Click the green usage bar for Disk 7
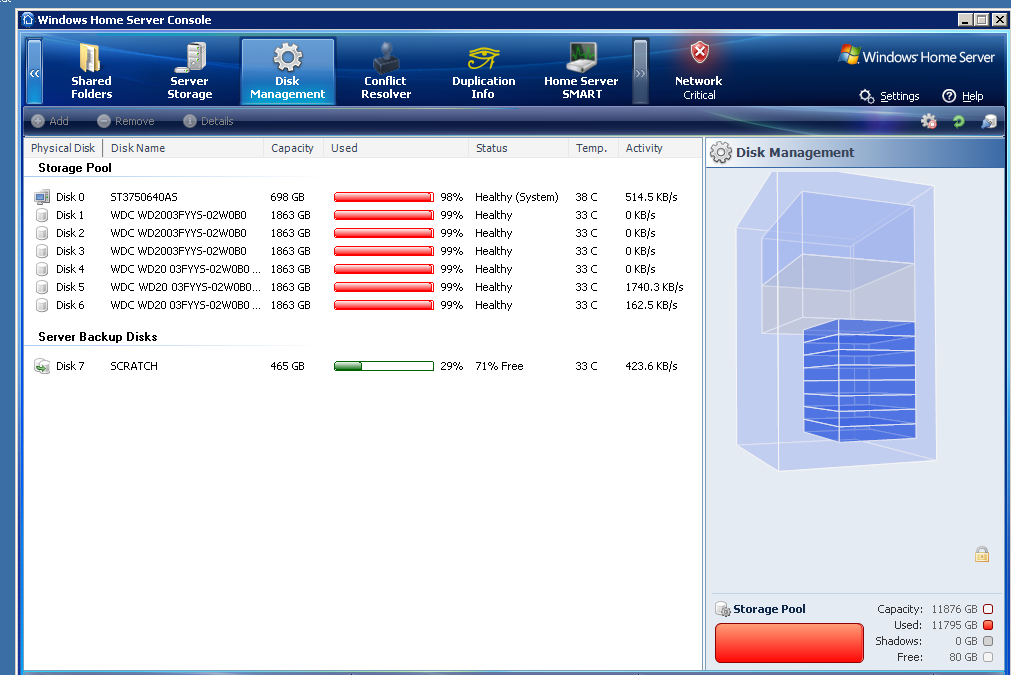The height and width of the screenshot is (675, 1011). [384, 366]
